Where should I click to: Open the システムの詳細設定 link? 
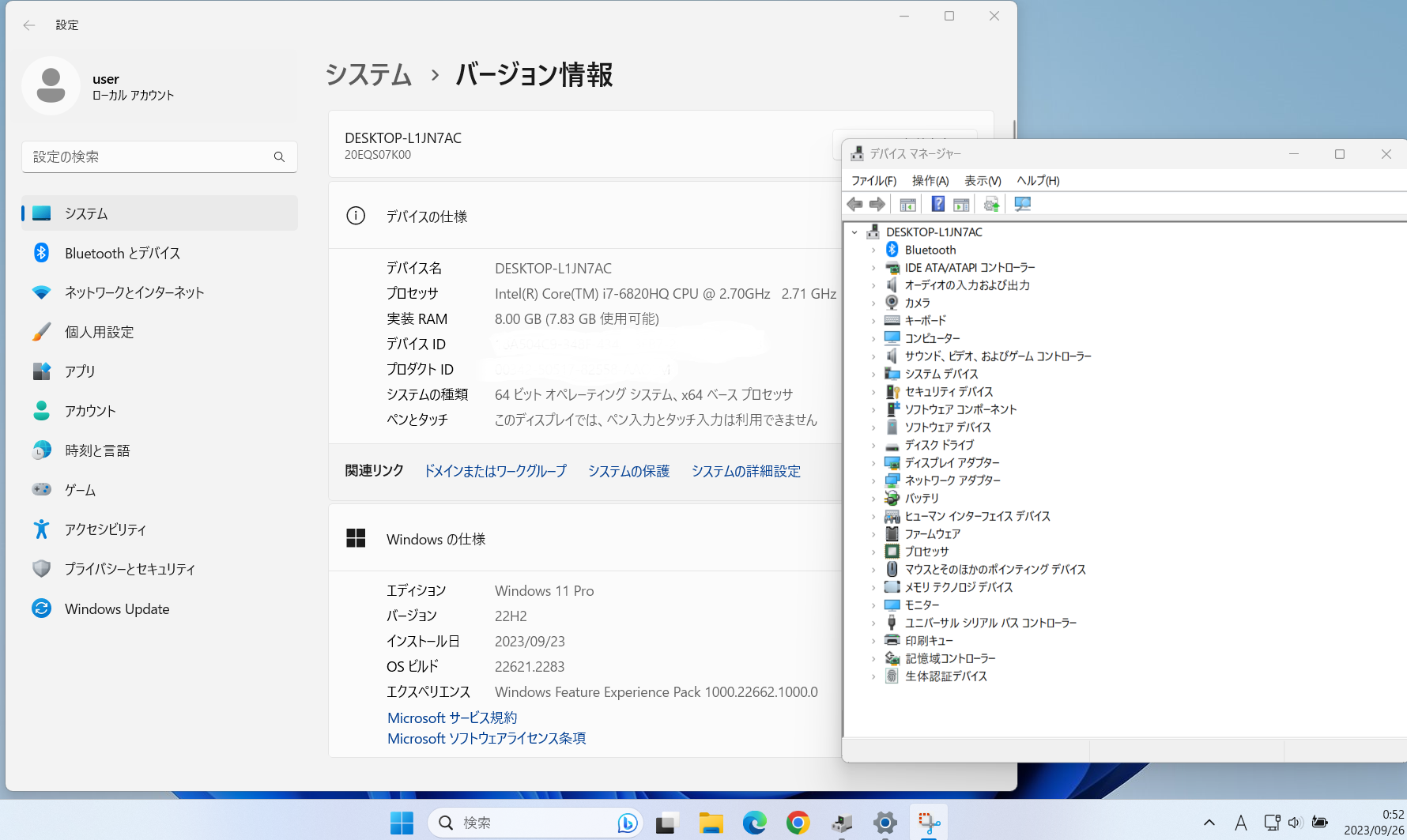[x=746, y=471]
